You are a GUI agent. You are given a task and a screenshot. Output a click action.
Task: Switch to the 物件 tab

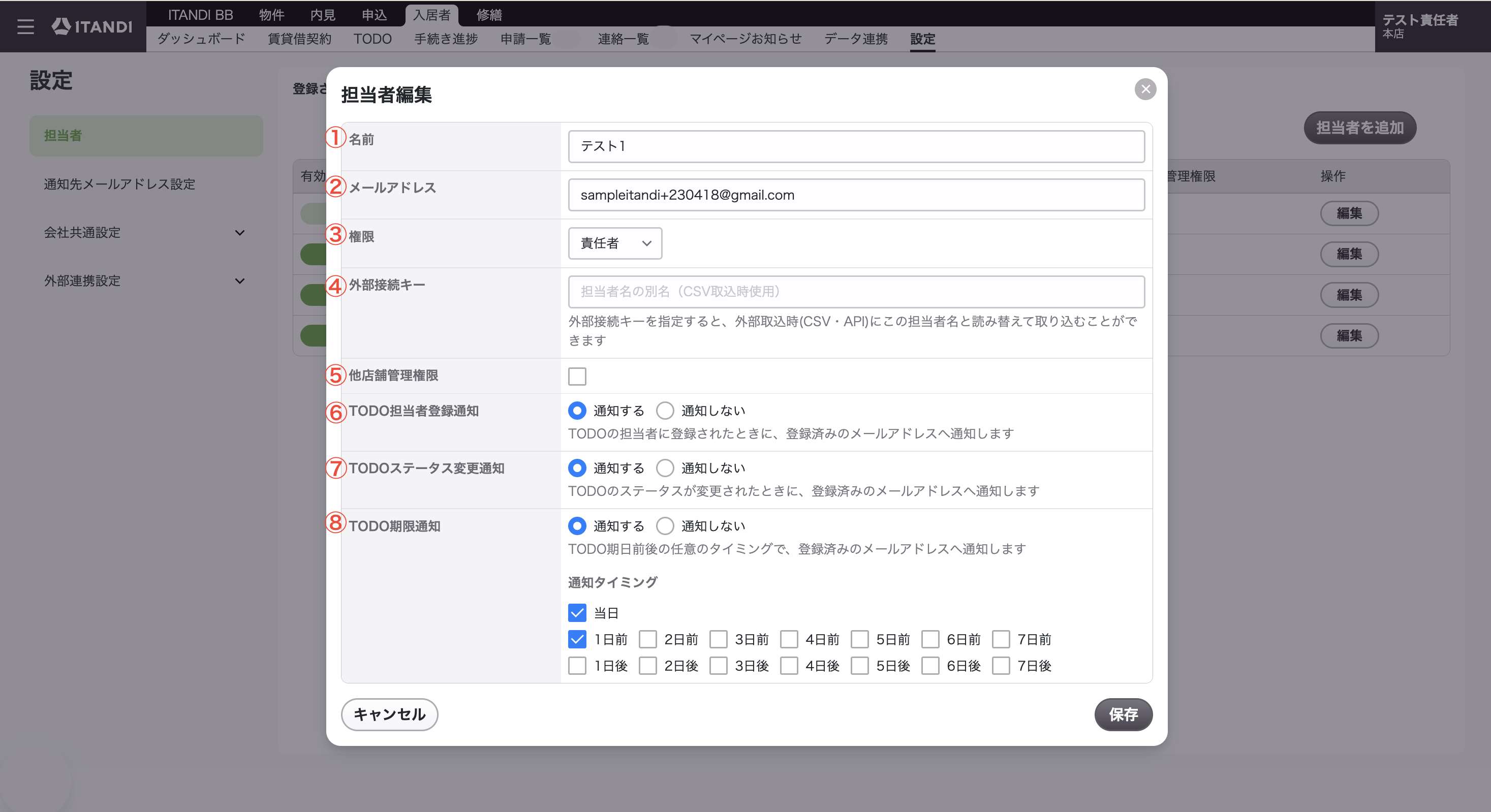(271, 14)
